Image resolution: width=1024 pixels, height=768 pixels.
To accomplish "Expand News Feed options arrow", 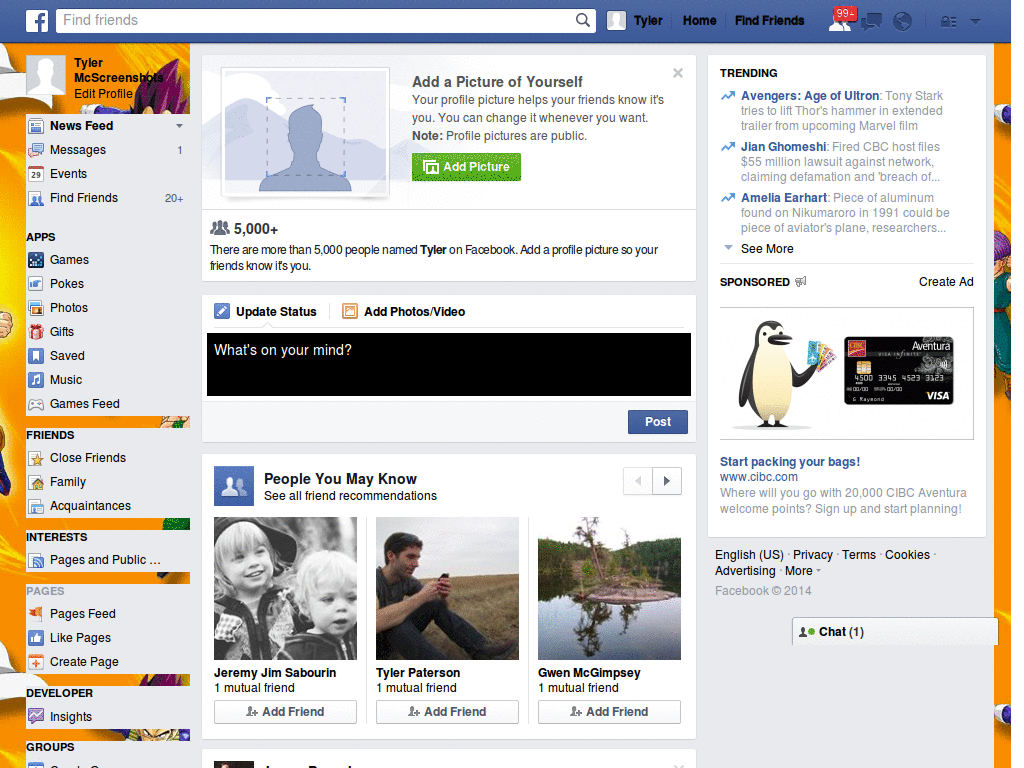I will [179, 125].
